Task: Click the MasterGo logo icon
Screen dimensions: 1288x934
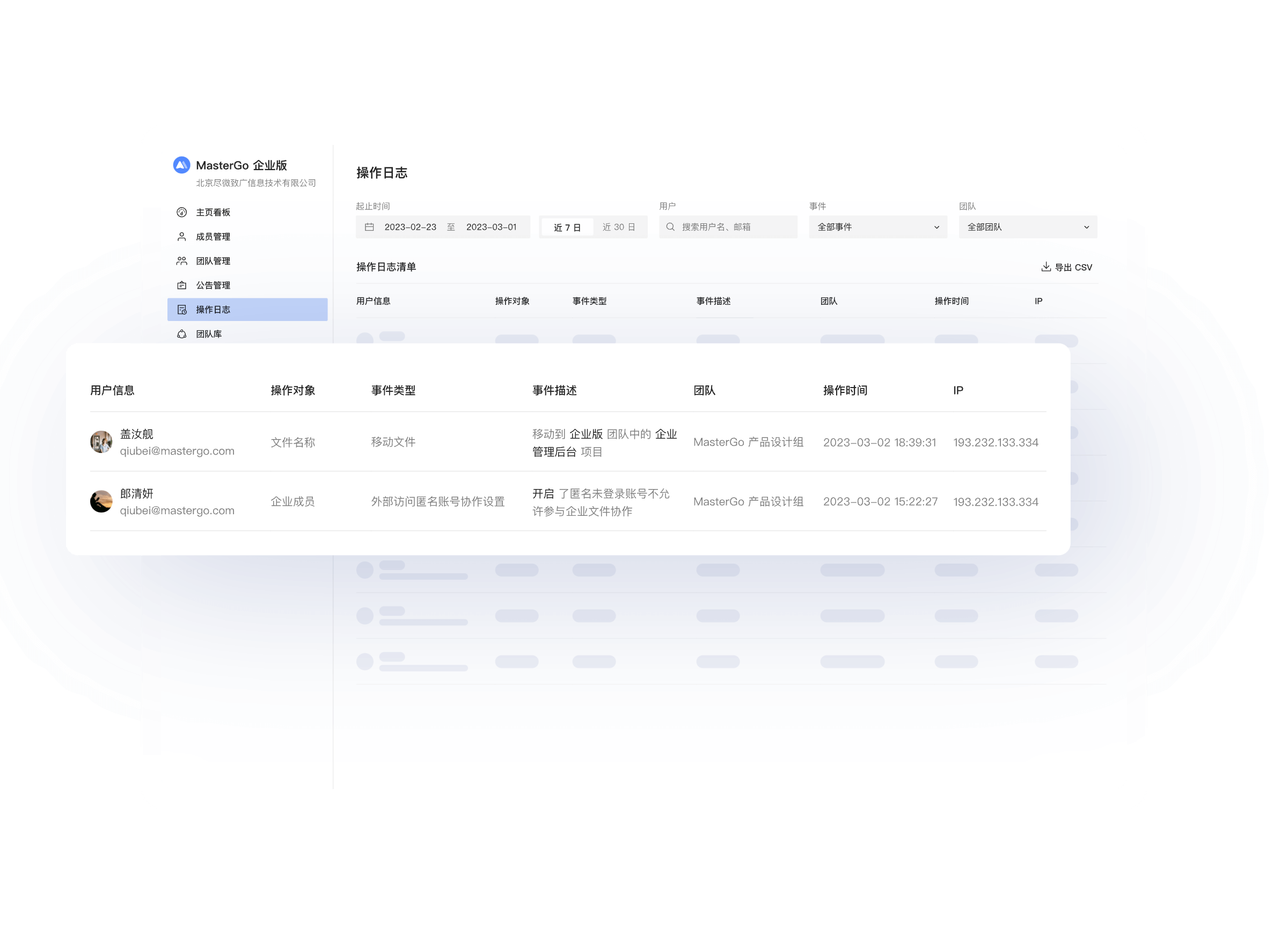Action: pyautogui.click(x=181, y=165)
